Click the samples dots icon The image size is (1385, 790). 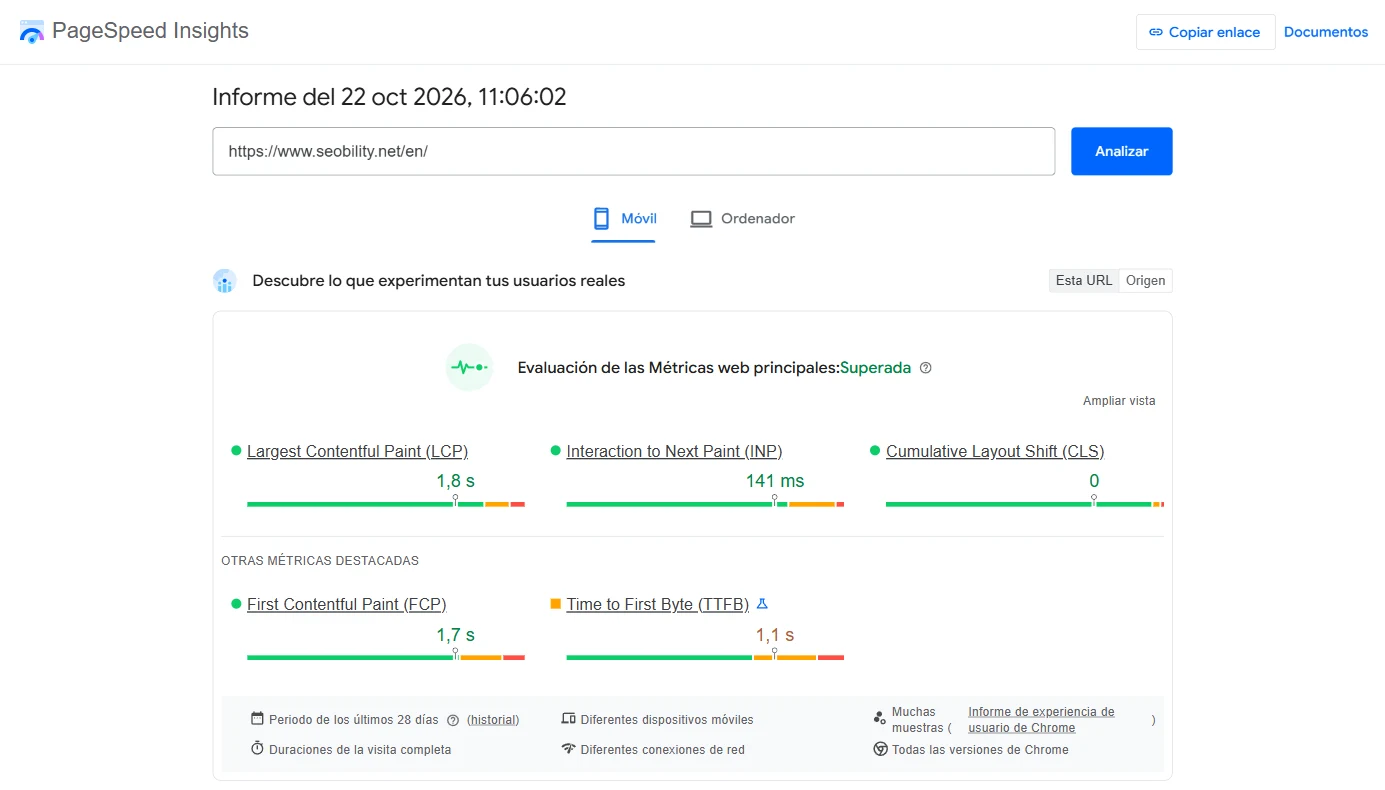point(880,718)
